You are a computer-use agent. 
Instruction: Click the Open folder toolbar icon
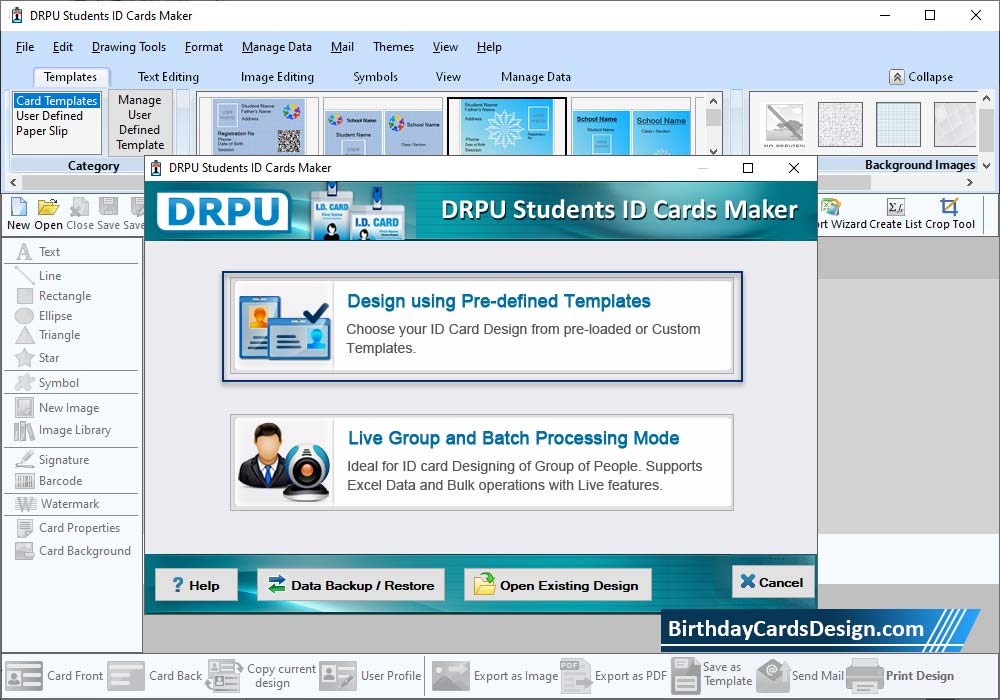pyautogui.click(x=48, y=214)
